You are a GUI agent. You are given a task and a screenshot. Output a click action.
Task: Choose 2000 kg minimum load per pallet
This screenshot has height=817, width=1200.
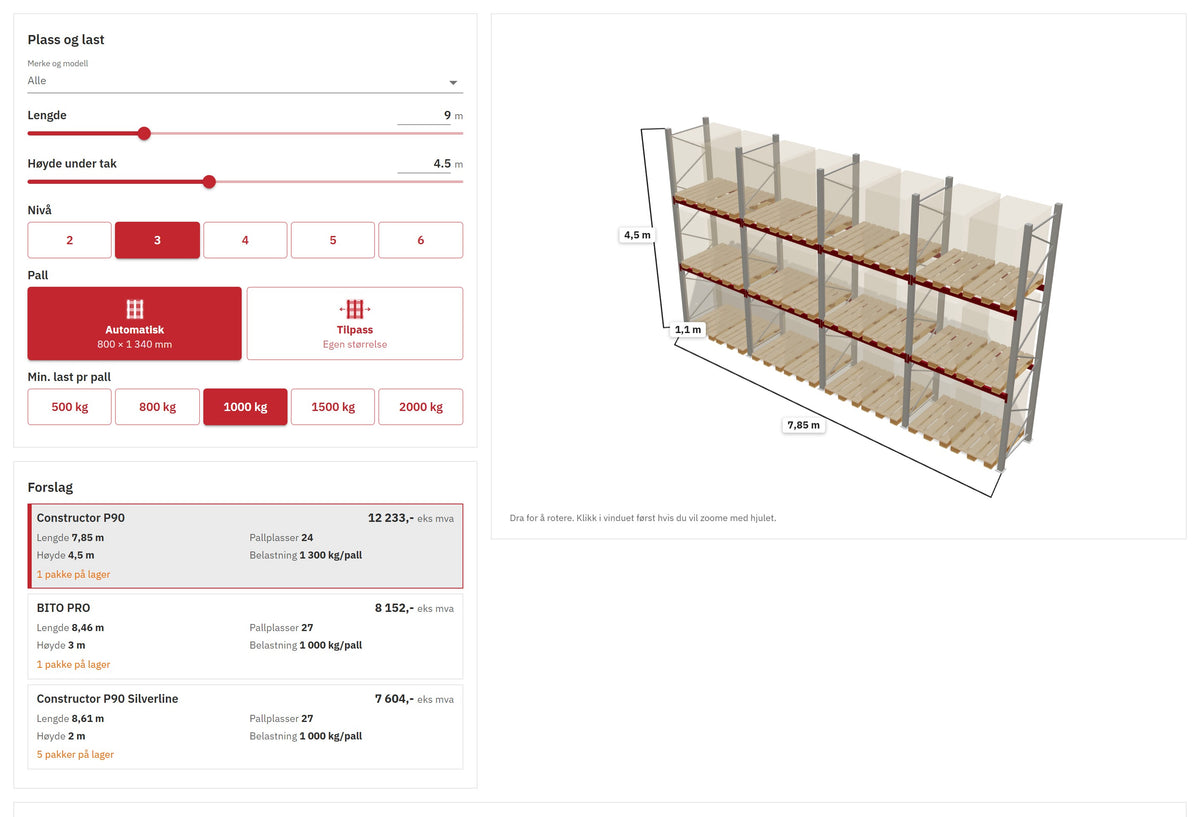click(421, 407)
